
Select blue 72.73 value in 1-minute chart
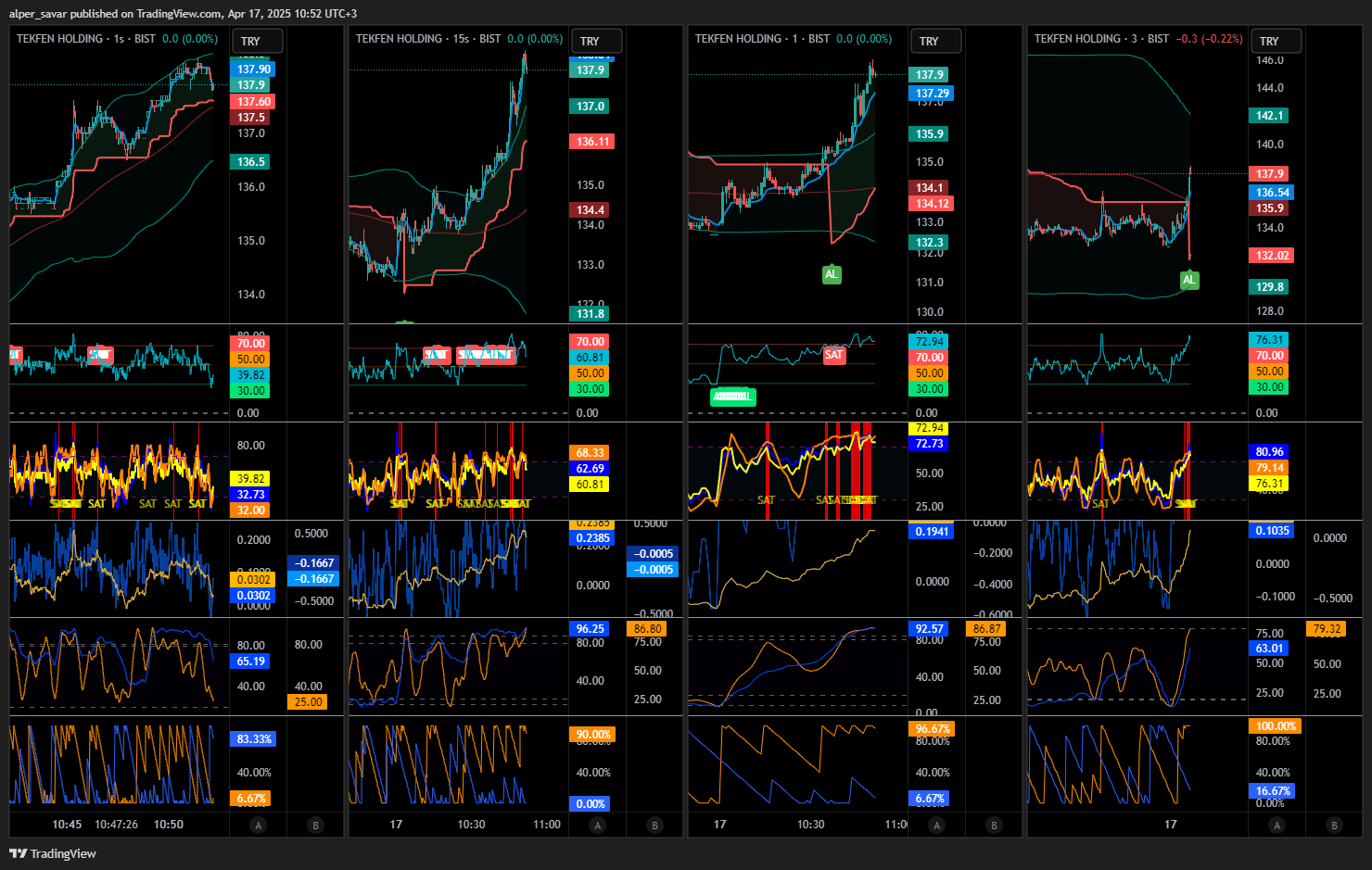pyautogui.click(x=929, y=445)
